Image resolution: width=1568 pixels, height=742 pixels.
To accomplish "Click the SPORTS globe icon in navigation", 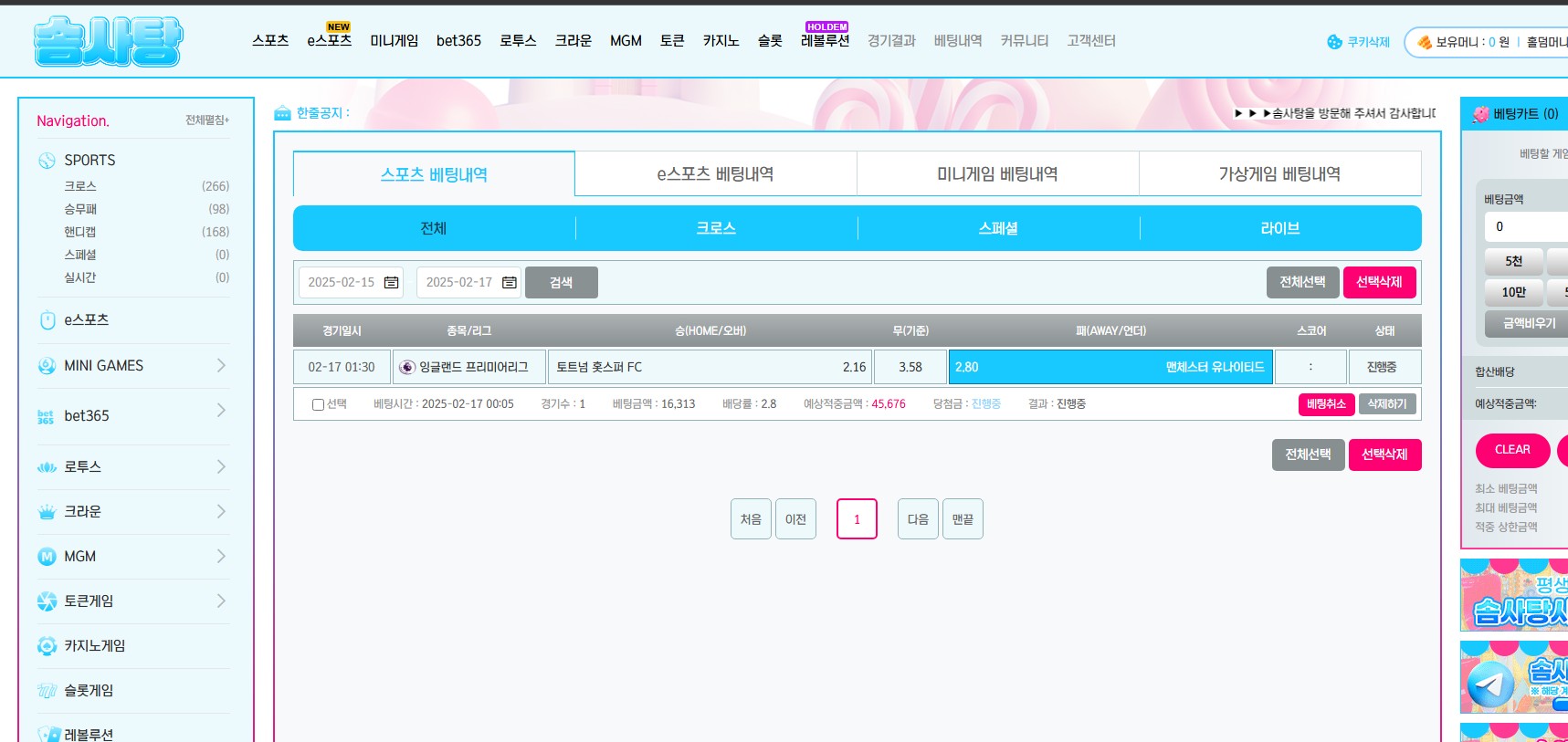I will click(47, 161).
